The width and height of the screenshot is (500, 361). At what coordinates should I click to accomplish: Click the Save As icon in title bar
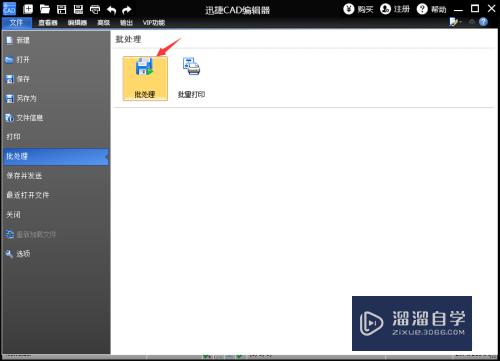(78, 9)
